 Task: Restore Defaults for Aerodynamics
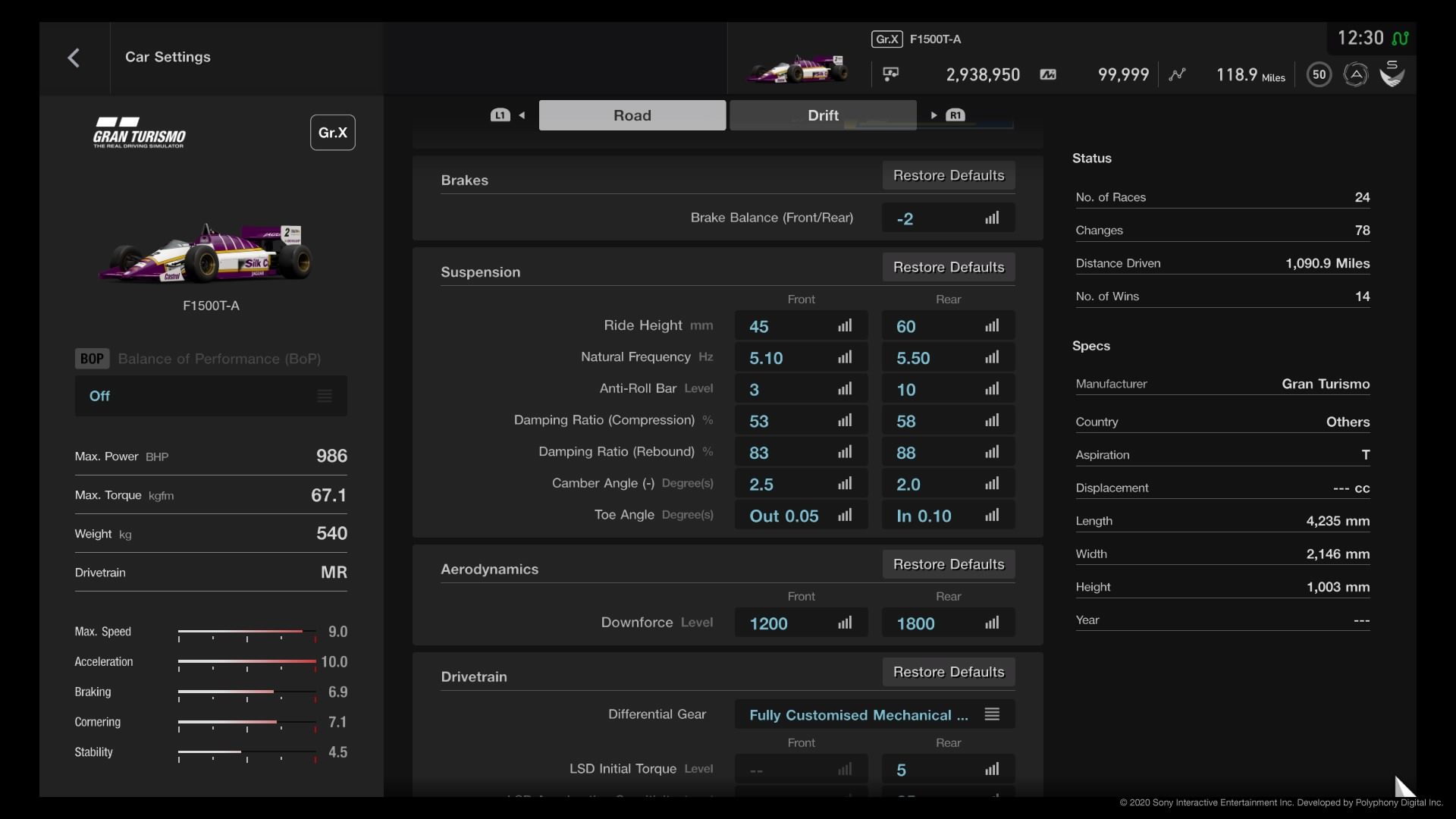coord(949,564)
